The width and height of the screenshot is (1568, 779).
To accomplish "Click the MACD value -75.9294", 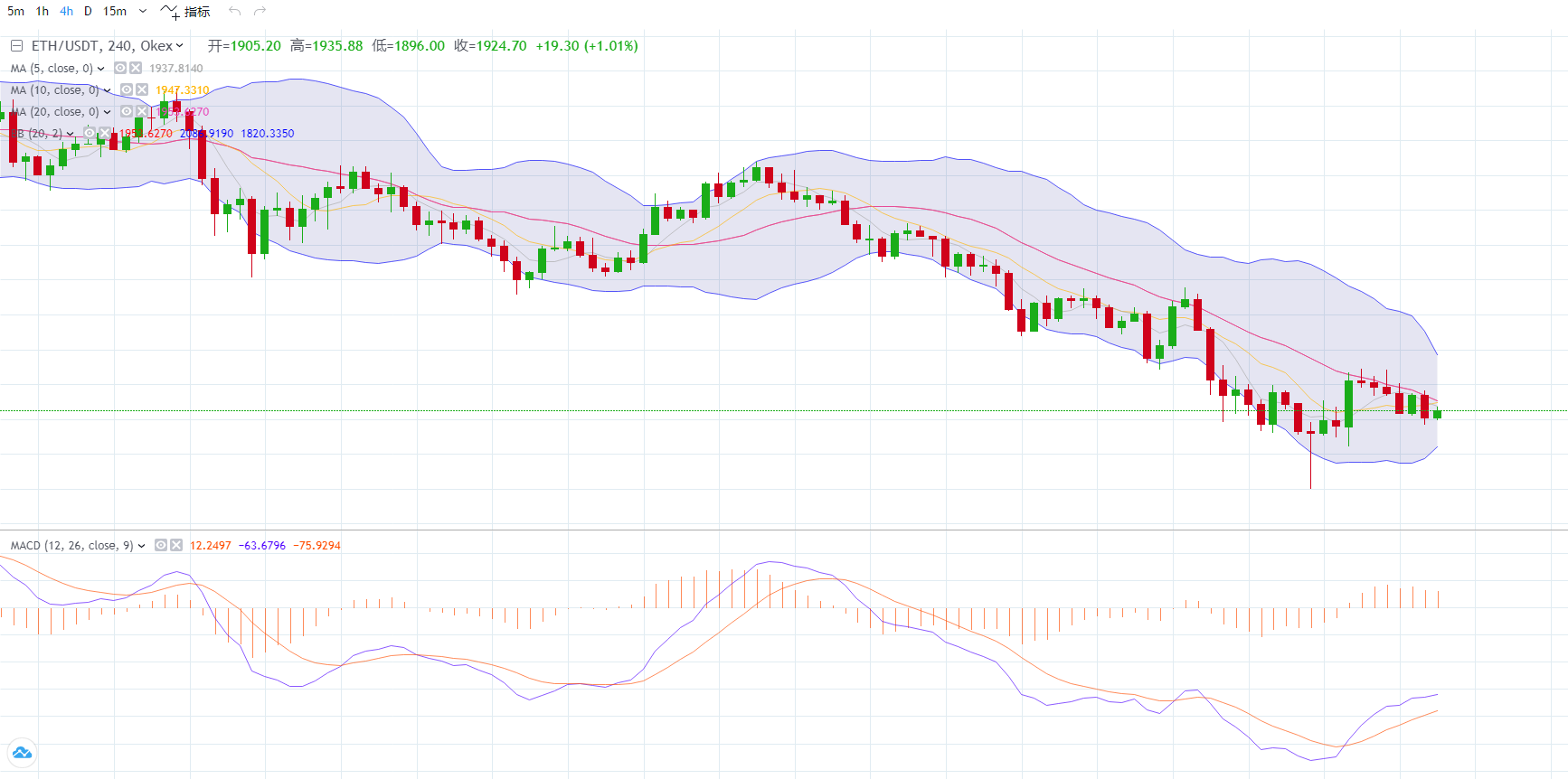I will 317,546.
